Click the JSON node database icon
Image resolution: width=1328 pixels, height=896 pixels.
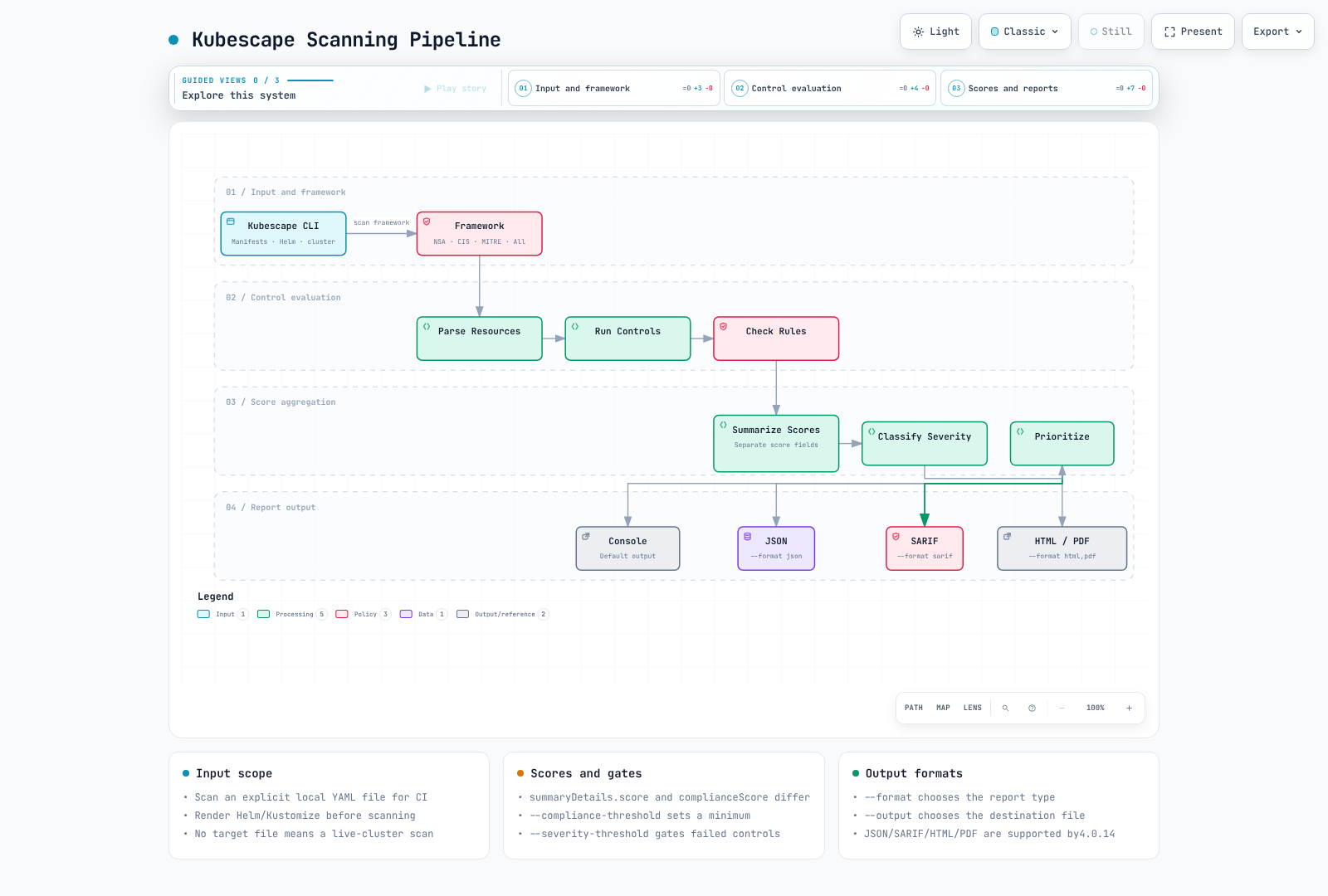coord(748,537)
